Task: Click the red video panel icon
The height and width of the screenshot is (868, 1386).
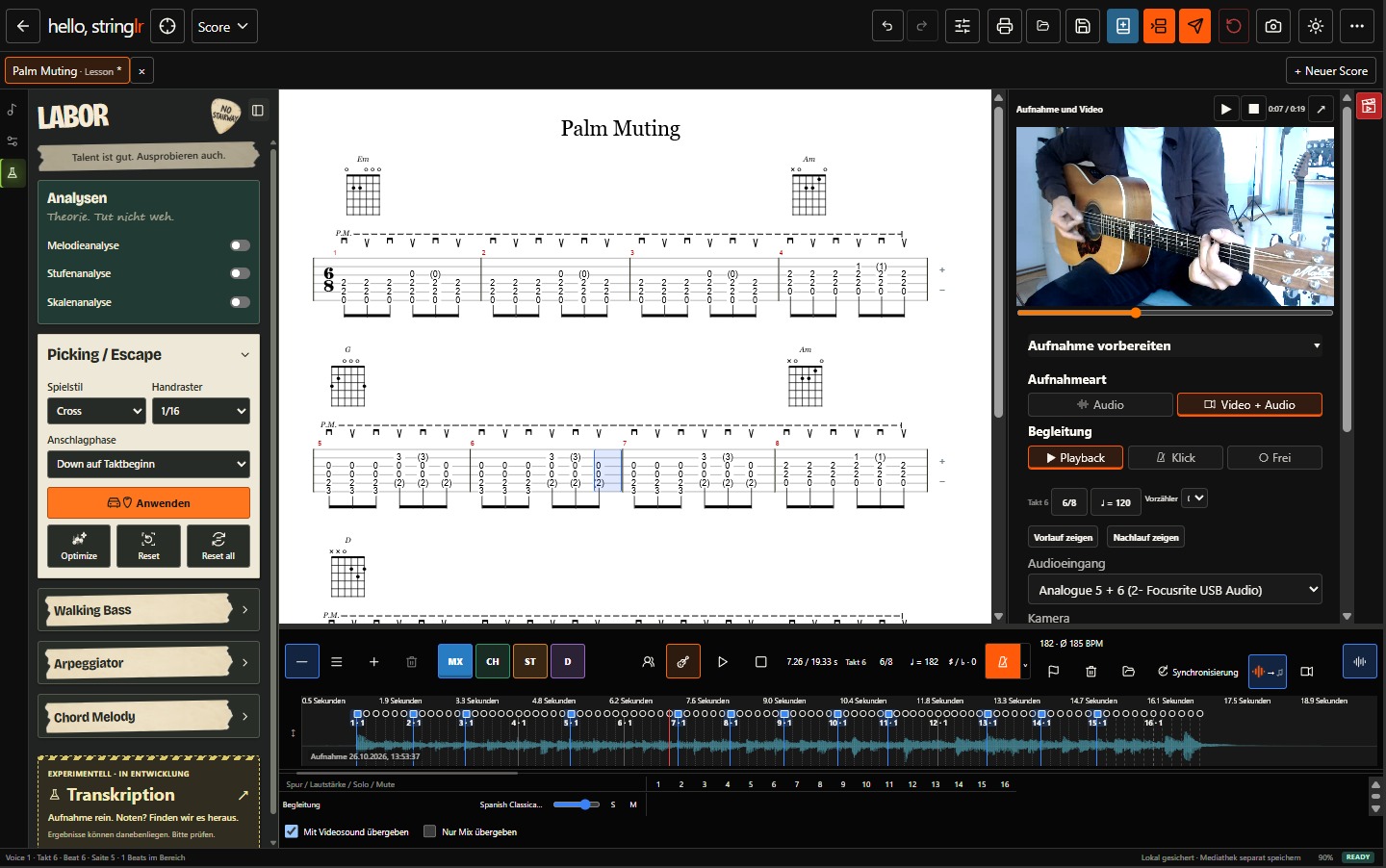Action: tap(1369, 106)
